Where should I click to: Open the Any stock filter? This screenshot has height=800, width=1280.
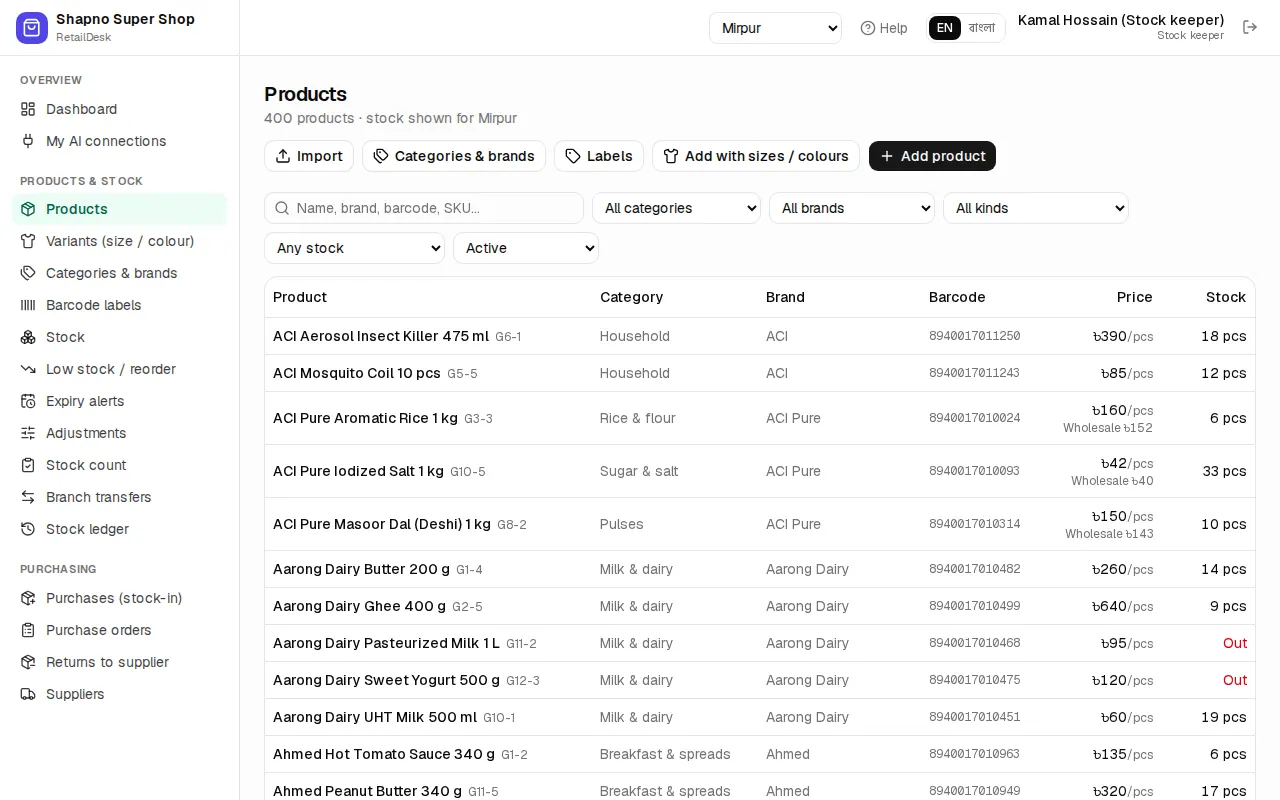pyautogui.click(x=355, y=248)
